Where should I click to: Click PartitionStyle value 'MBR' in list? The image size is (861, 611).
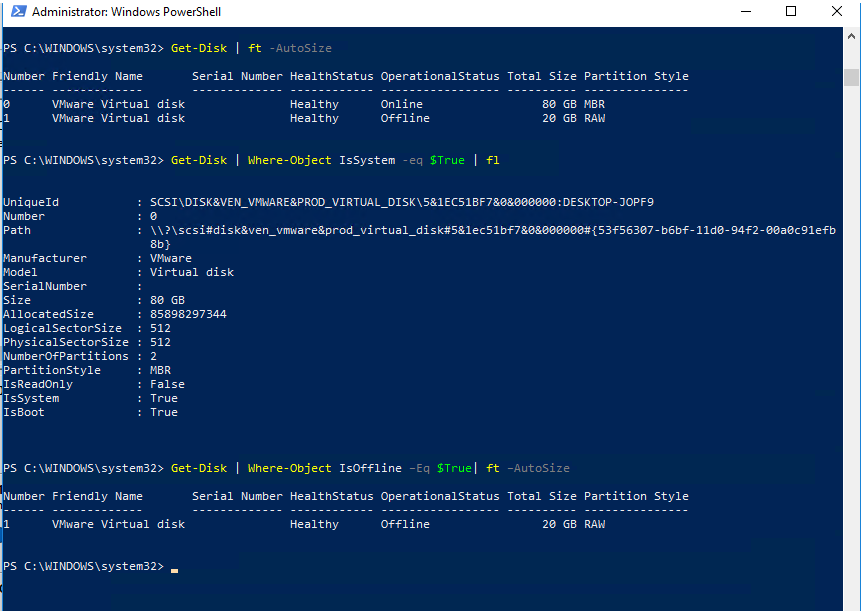pyautogui.click(x=160, y=371)
